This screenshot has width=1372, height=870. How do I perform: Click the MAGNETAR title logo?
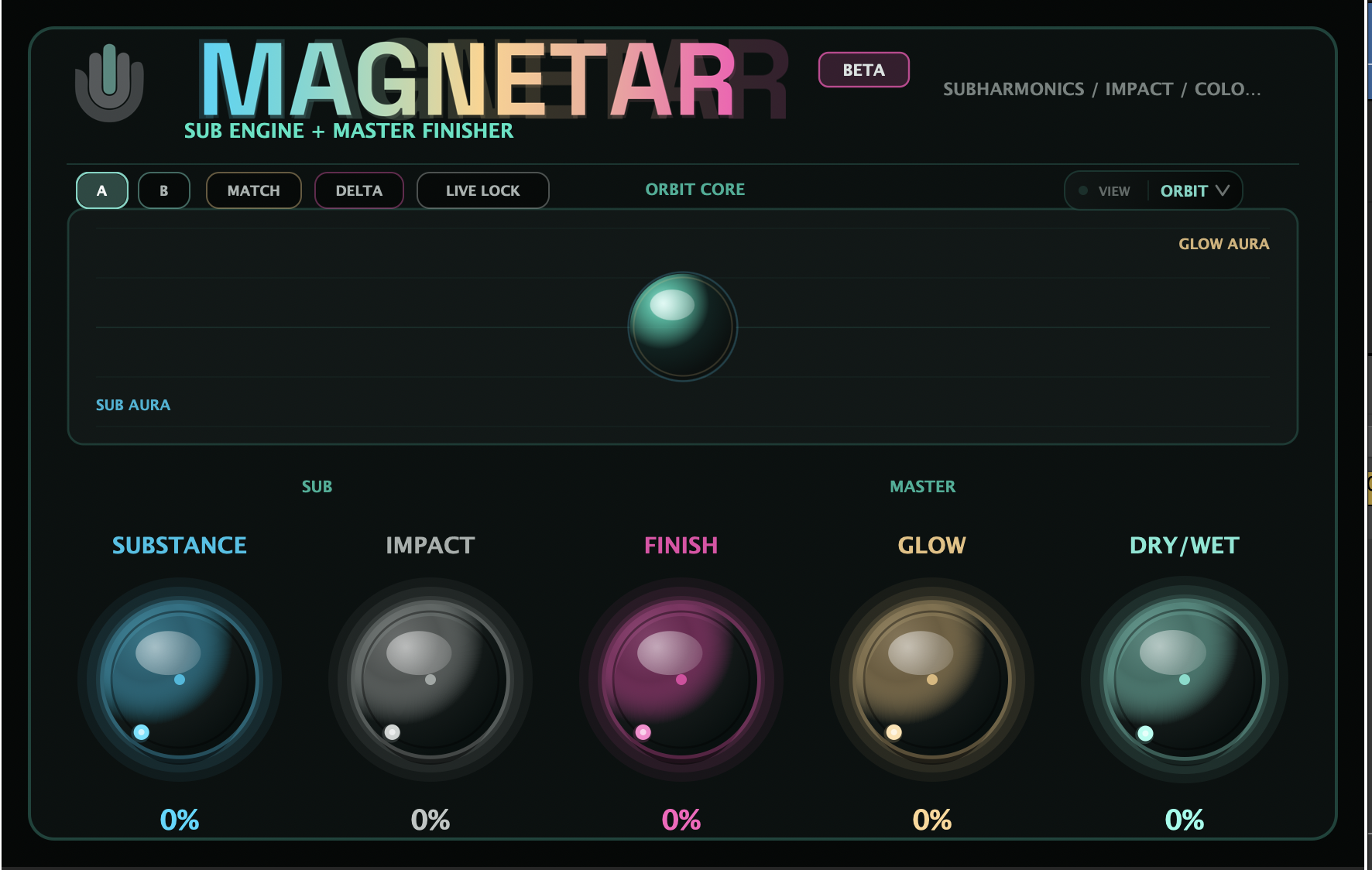tap(468, 80)
